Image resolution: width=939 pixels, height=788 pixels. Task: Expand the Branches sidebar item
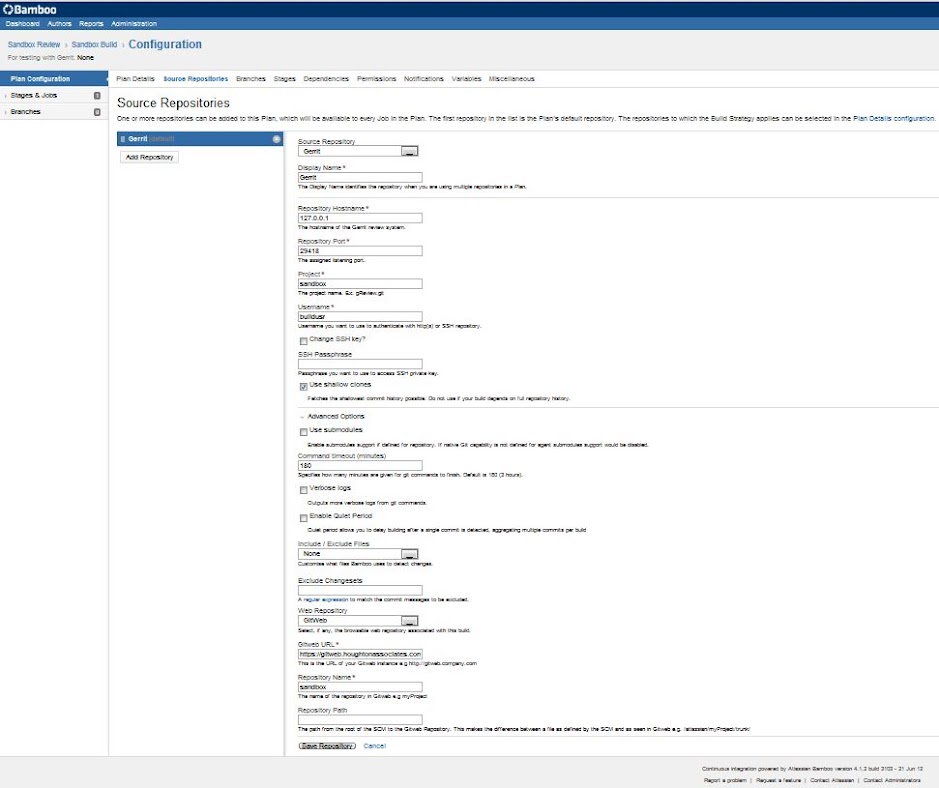pos(25,112)
